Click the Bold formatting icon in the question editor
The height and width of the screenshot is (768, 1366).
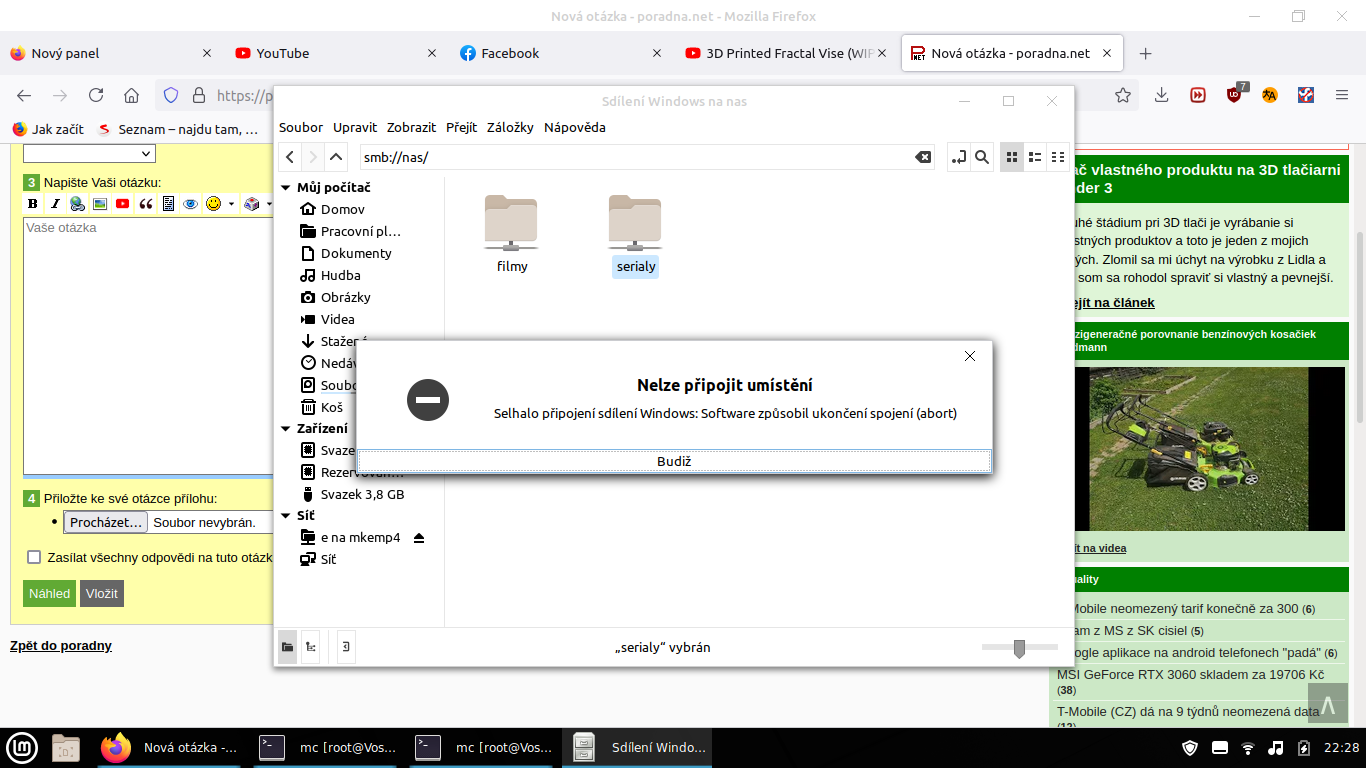[x=33, y=204]
